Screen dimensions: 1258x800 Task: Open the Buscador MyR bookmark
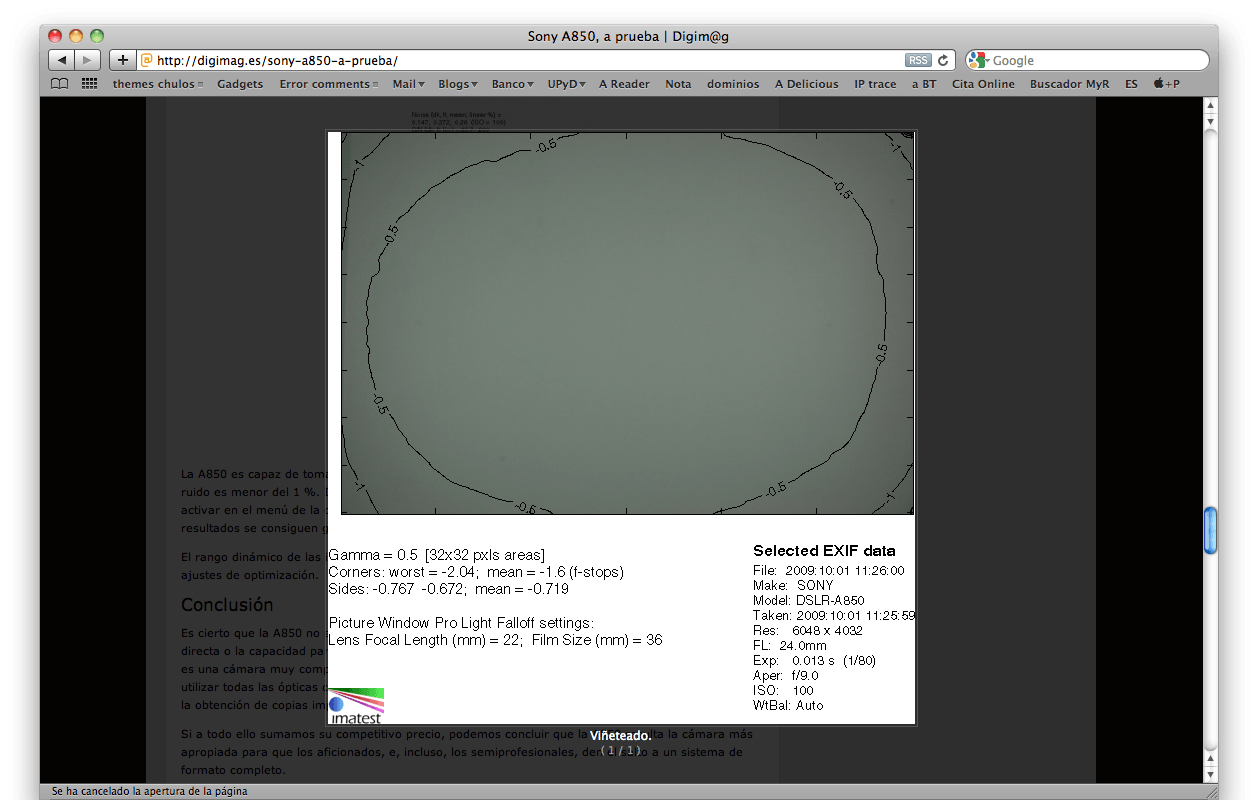pyautogui.click(x=1069, y=84)
